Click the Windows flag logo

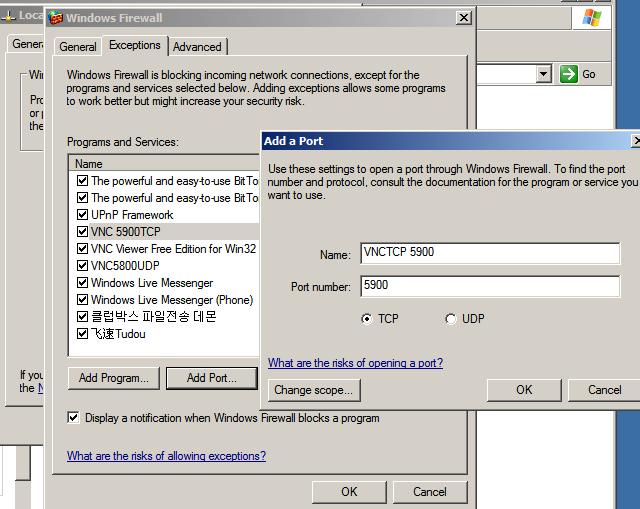pos(592,18)
